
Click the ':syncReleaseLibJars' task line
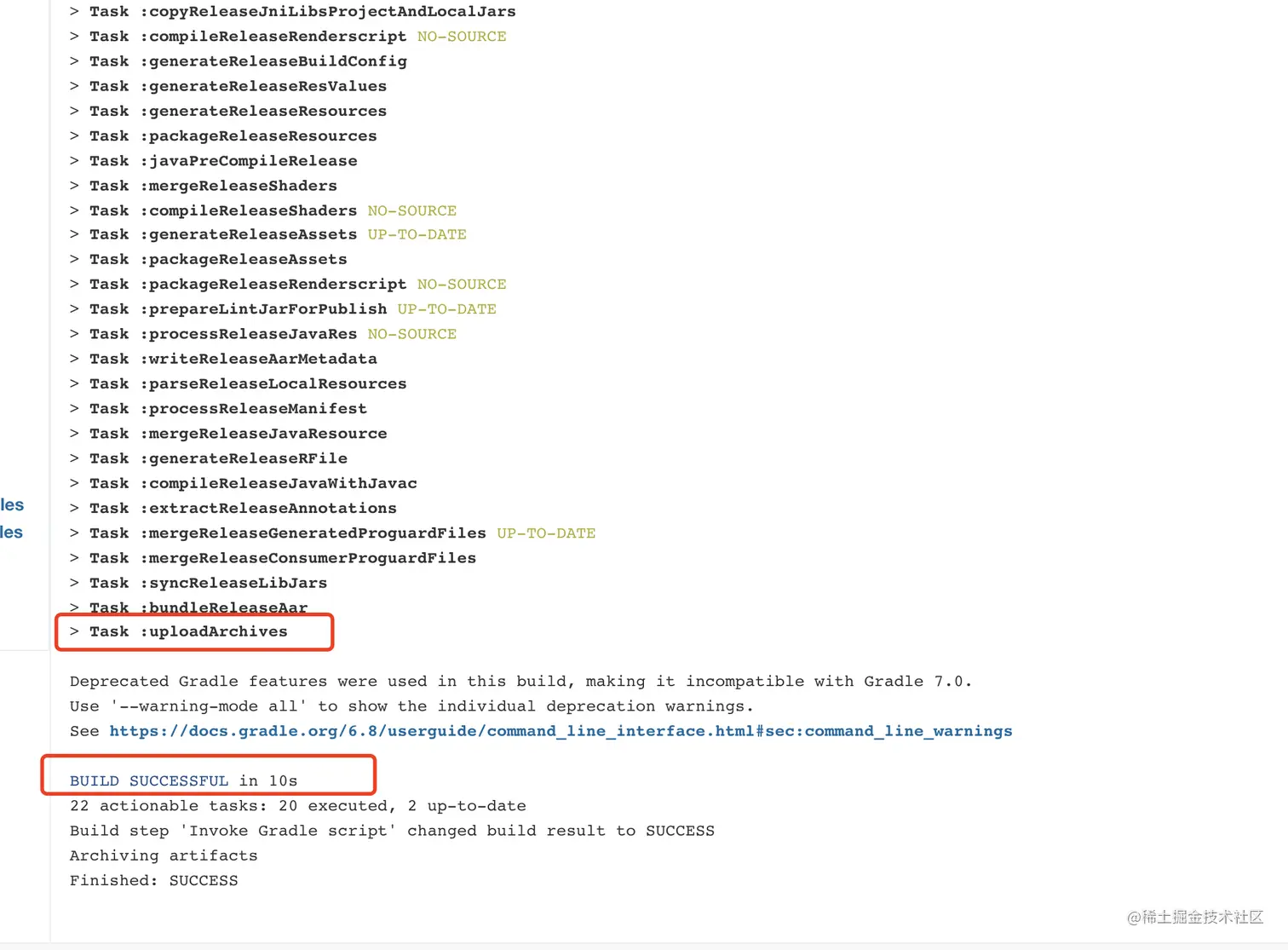coord(198,583)
